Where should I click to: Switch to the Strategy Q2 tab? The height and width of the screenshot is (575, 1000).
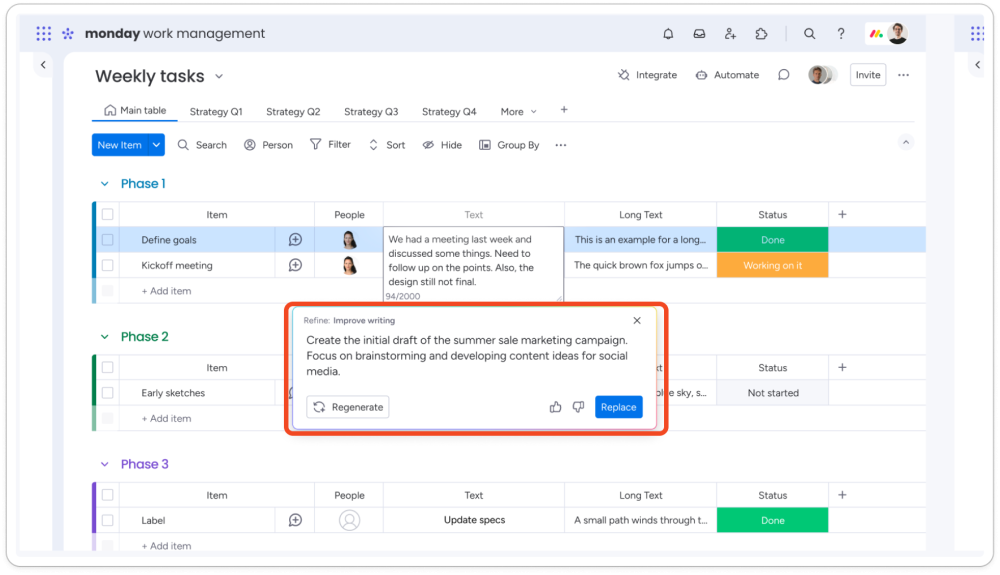[293, 112]
